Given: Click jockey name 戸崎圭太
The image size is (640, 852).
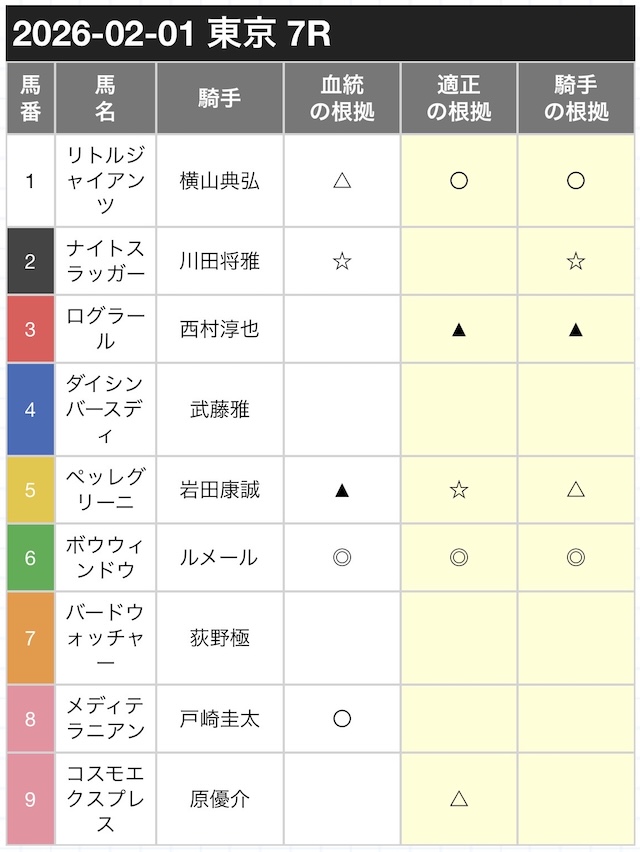Looking at the screenshot, I should point(219,718).
